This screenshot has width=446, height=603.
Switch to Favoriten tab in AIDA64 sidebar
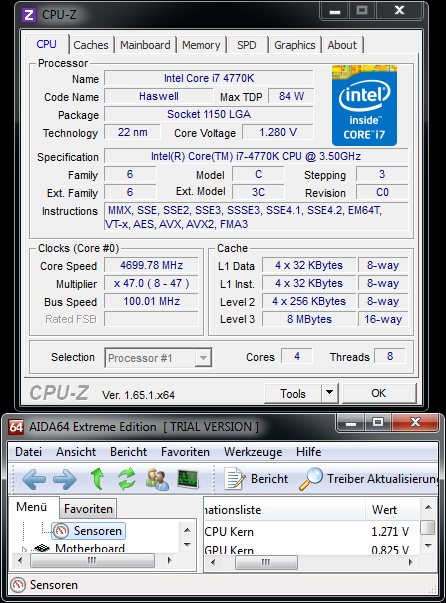click(x=88, y=509)
